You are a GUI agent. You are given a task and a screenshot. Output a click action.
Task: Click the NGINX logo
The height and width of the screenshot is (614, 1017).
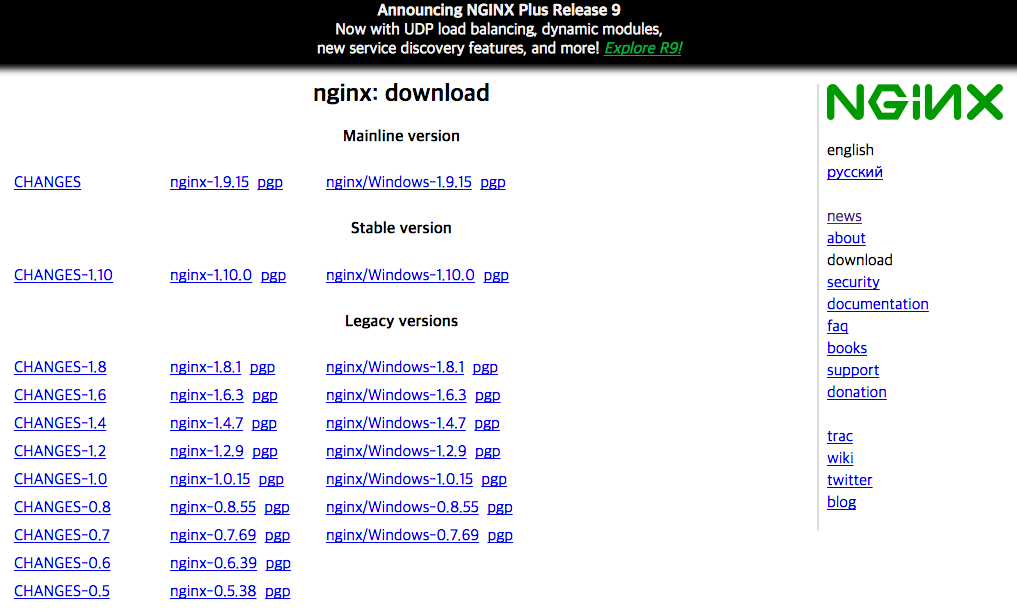click(915, 102)
